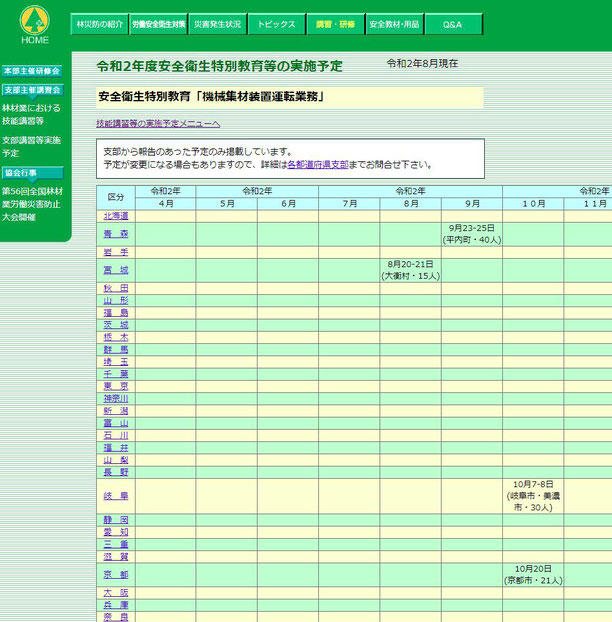Viewport: 612px width, 622px height.
Task: Click the 10月20日 (京都市・21人) cell
Action: (x=533, y=575)
